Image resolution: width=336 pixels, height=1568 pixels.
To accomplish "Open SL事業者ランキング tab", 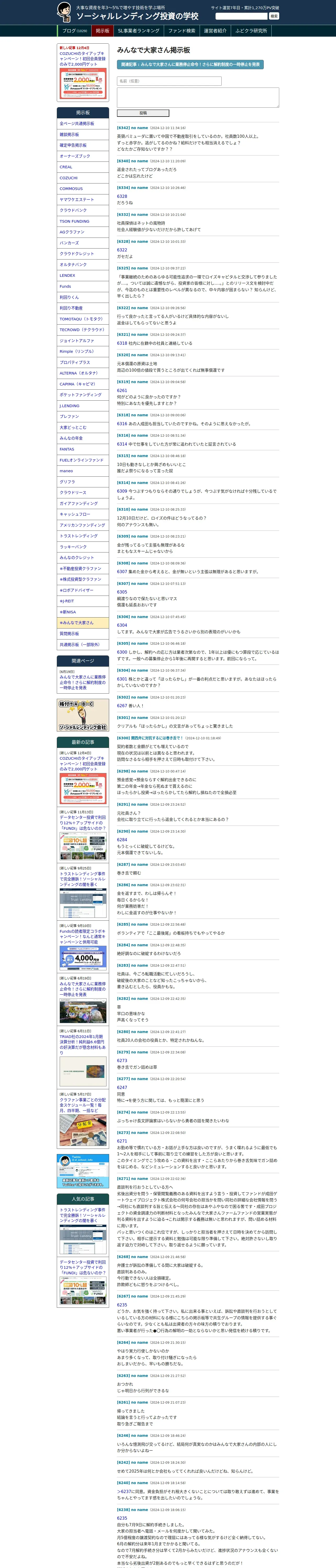I will (138, 31).
